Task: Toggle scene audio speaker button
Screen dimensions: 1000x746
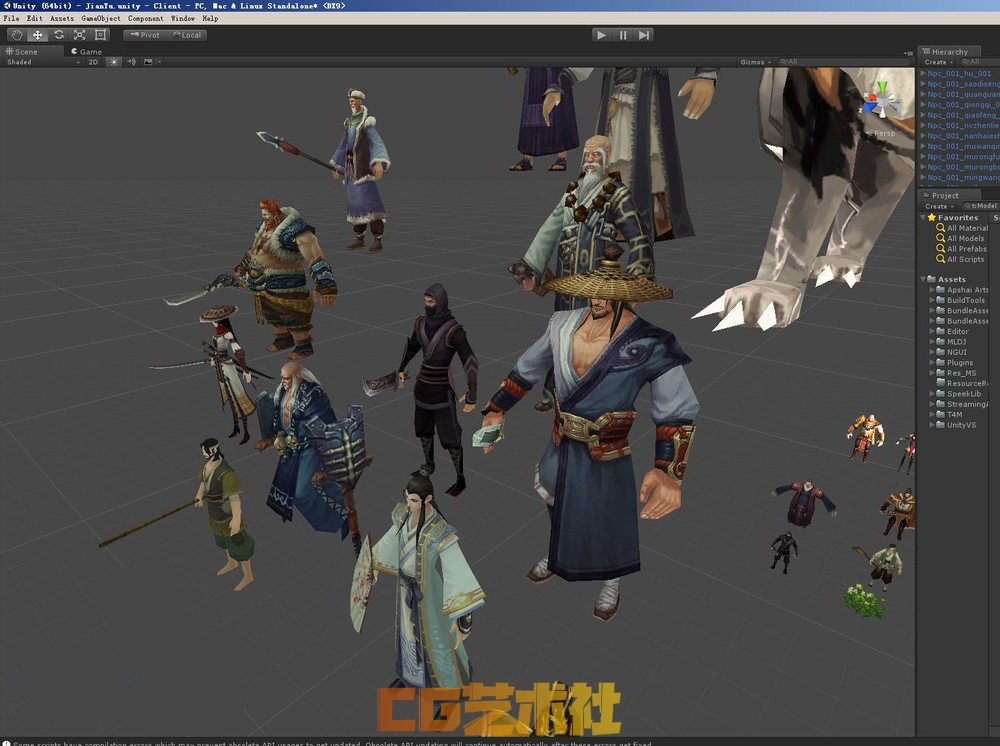Action: click(x=131, y=62)
